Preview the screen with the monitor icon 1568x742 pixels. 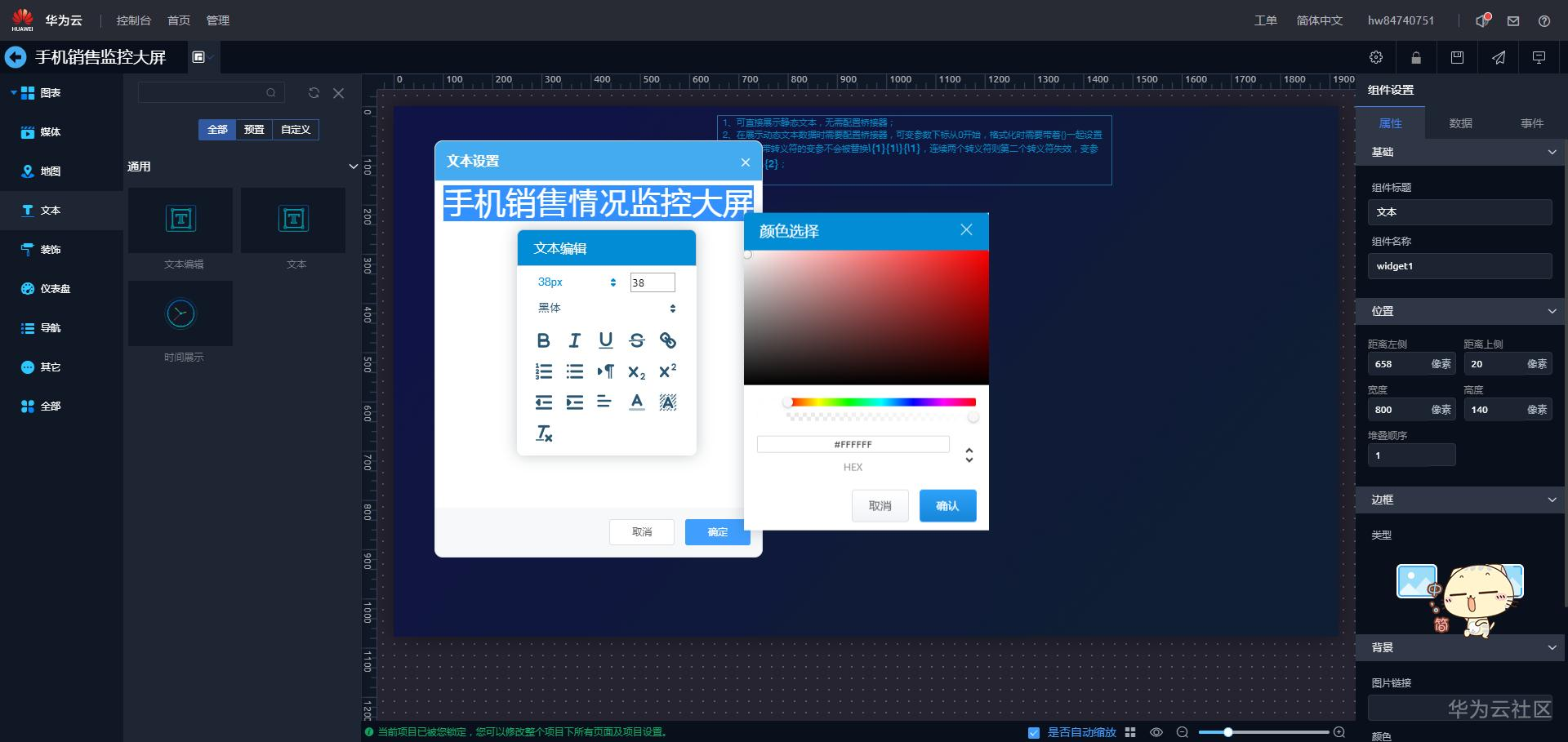click(1539, 57)
